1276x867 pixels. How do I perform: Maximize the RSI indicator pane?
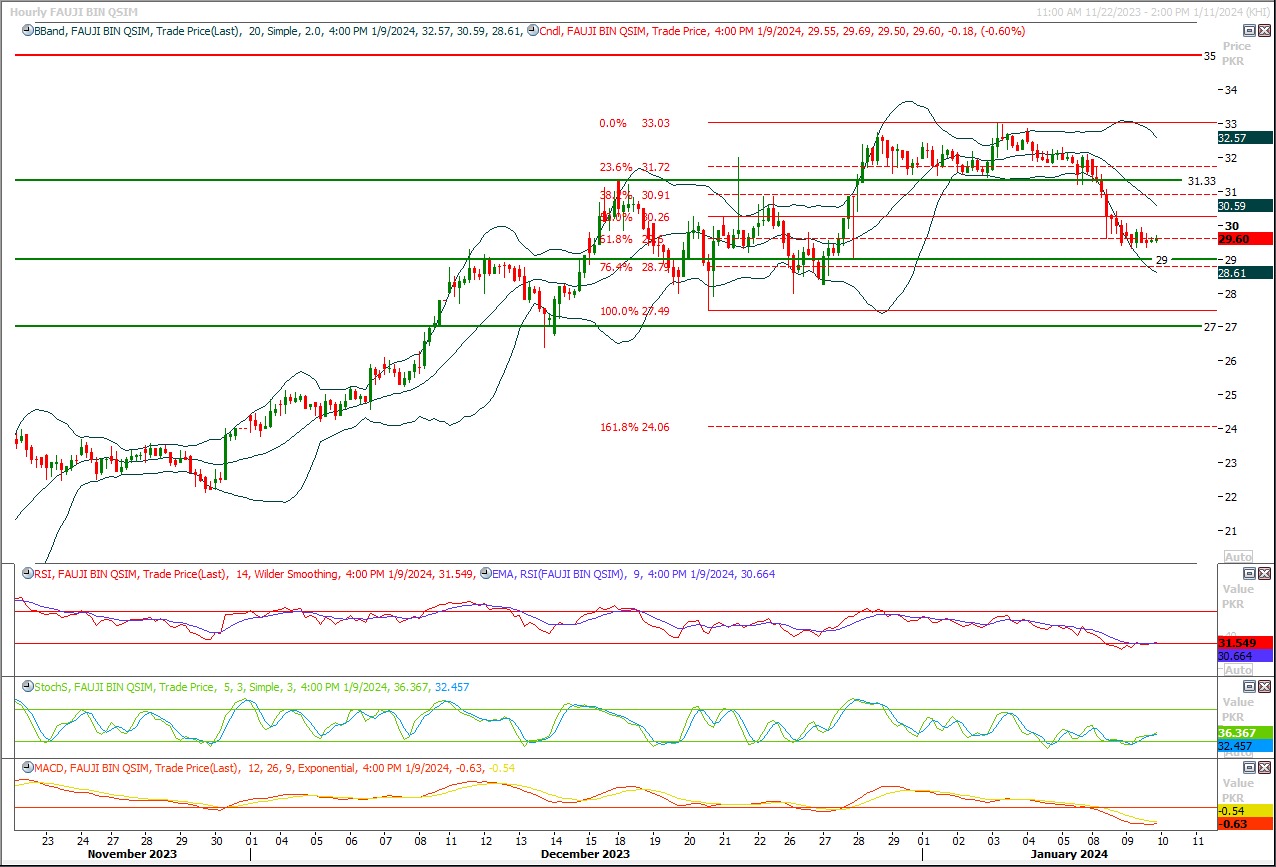1249,573
